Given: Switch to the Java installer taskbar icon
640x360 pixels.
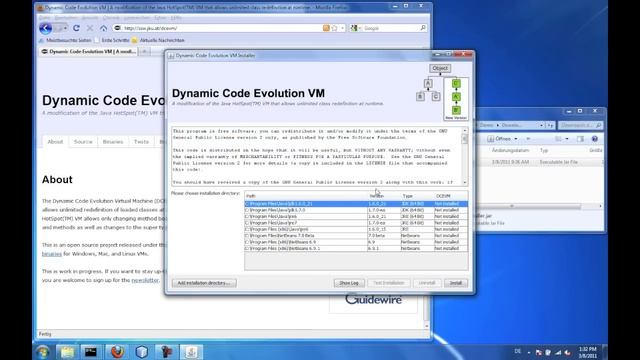Looking at the screenshot, I should tap(191, 352).
